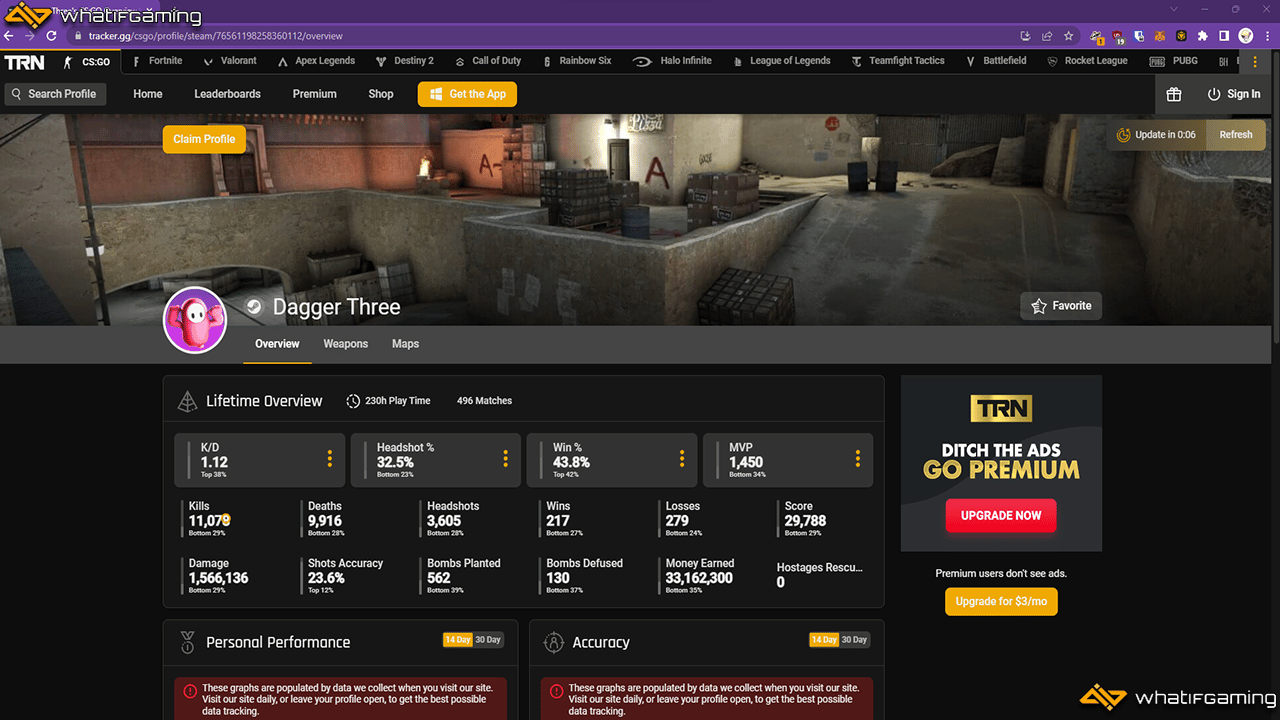Select 30 Day in Accuracy panel
This screenshot has height=720, width=1280.
855,640
